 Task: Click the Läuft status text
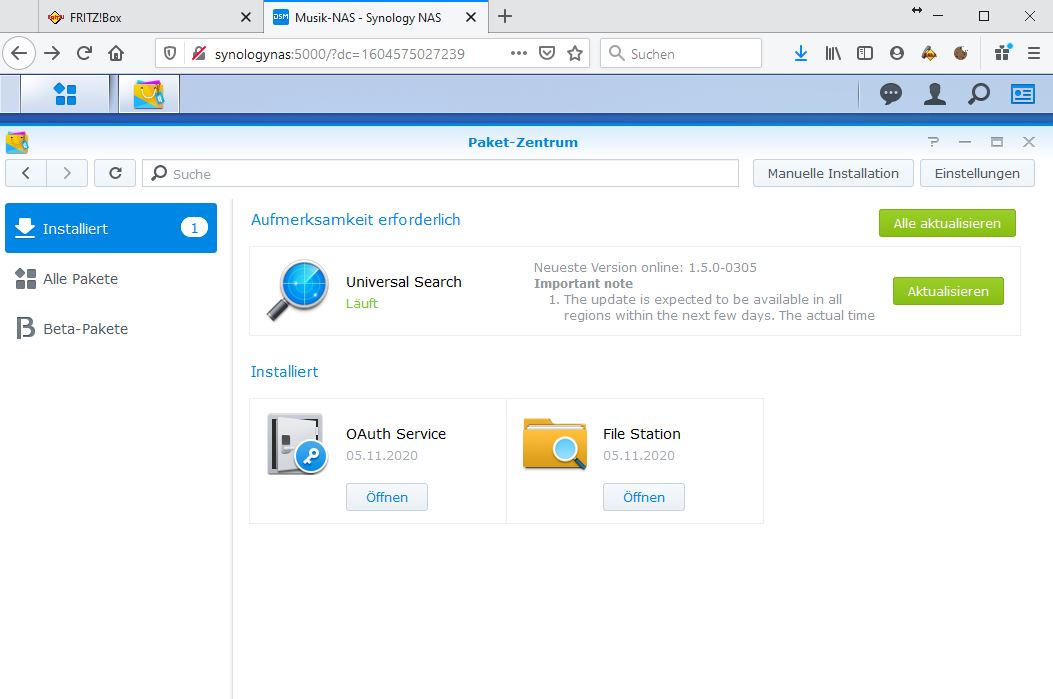pyautogui.click(x=362, y=304)
